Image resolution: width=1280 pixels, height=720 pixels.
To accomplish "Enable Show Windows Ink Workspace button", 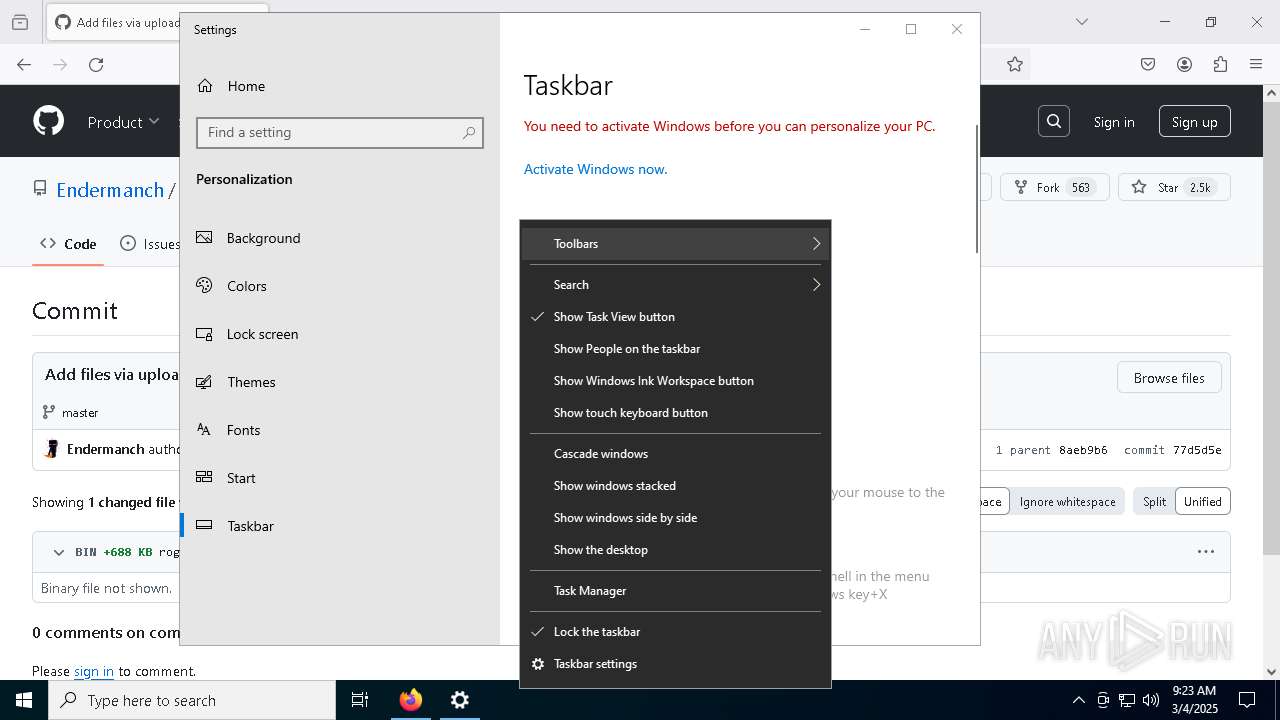I will point(675,381).
